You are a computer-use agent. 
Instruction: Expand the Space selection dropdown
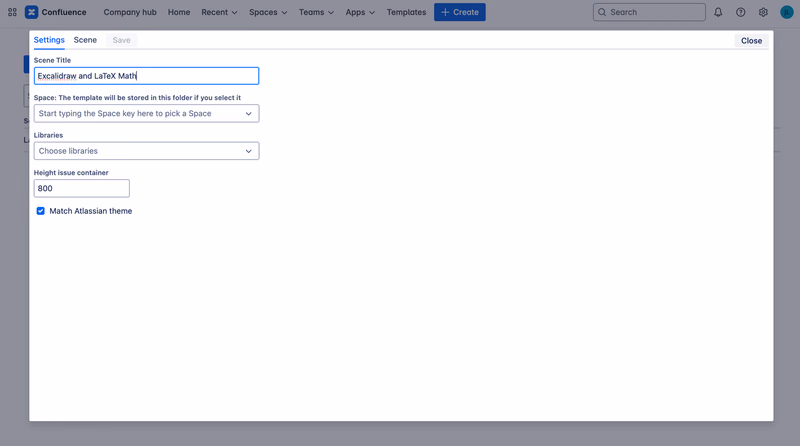pyautogui.click(x=146, y=113)
